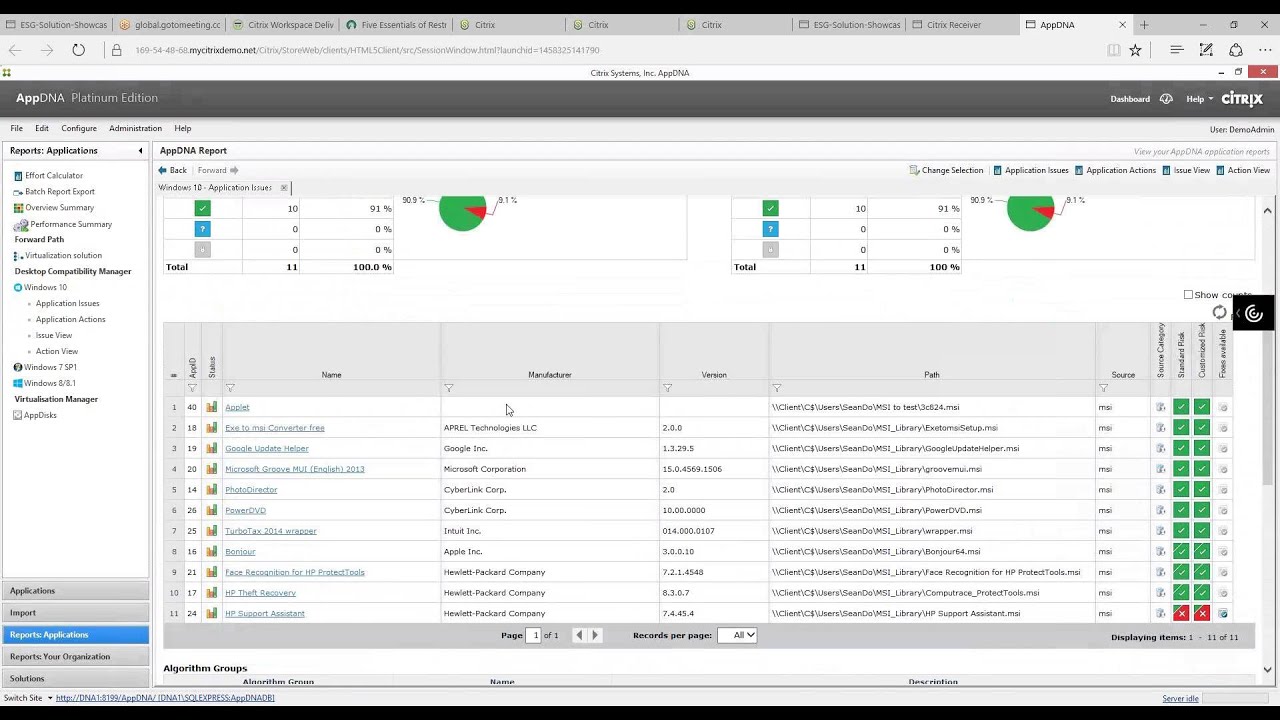Viewport: 1280px width, 720px height.
Task: Switch to the global.gotomeeting browser tab
Action: [170, 25]
